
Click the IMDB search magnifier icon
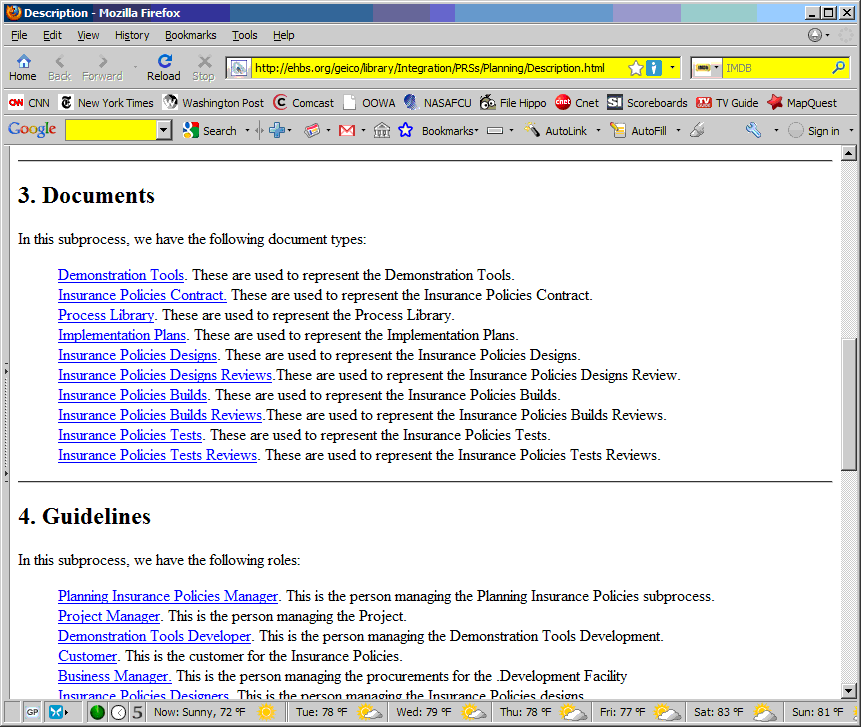point(838,68)
